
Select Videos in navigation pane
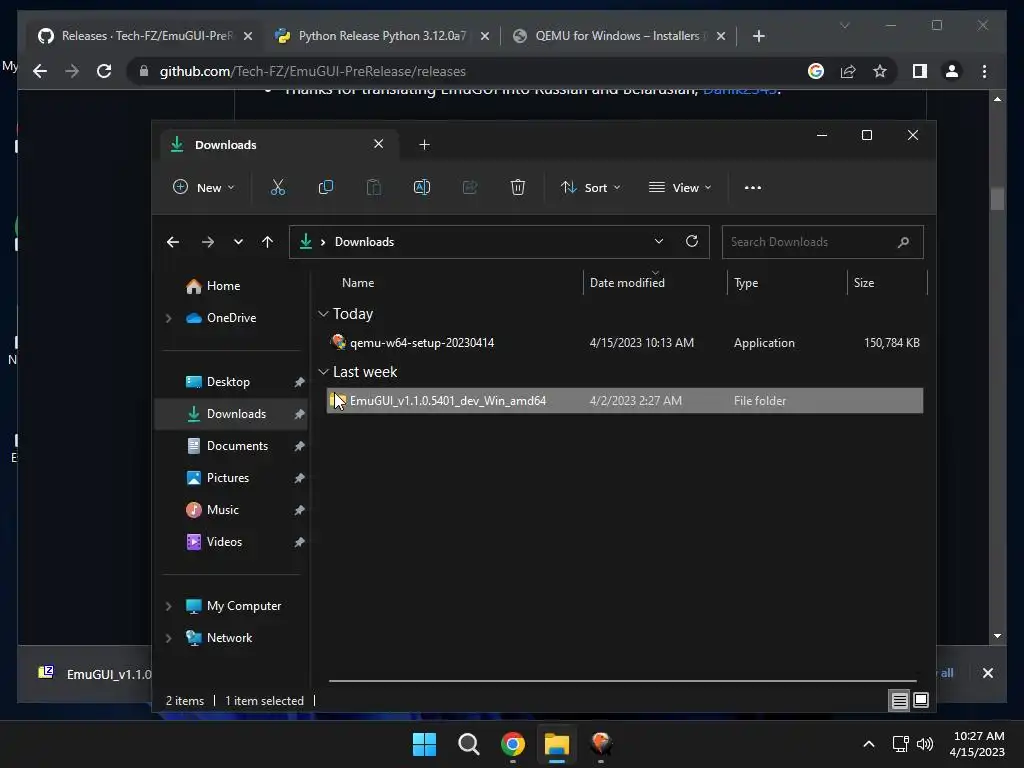(231, 542)
